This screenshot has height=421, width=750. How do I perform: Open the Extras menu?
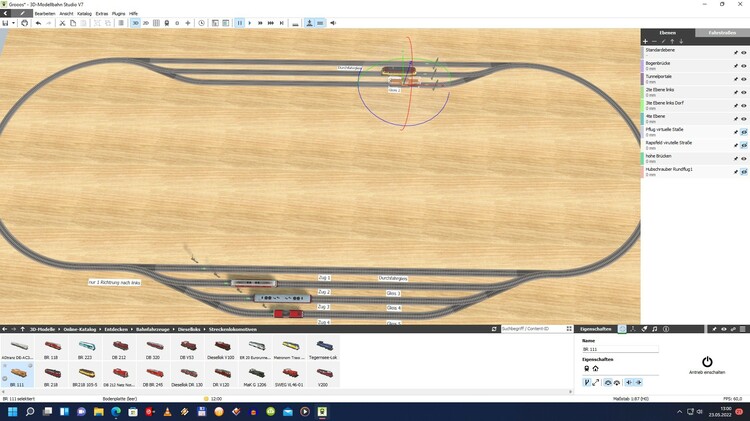[x=102, y=14]
